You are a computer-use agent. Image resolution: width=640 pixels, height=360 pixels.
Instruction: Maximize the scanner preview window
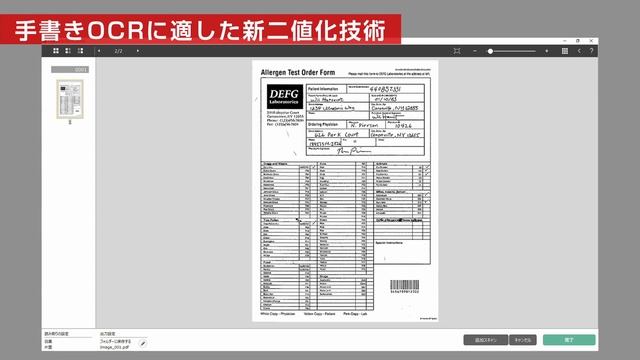[x=578, y=41]
